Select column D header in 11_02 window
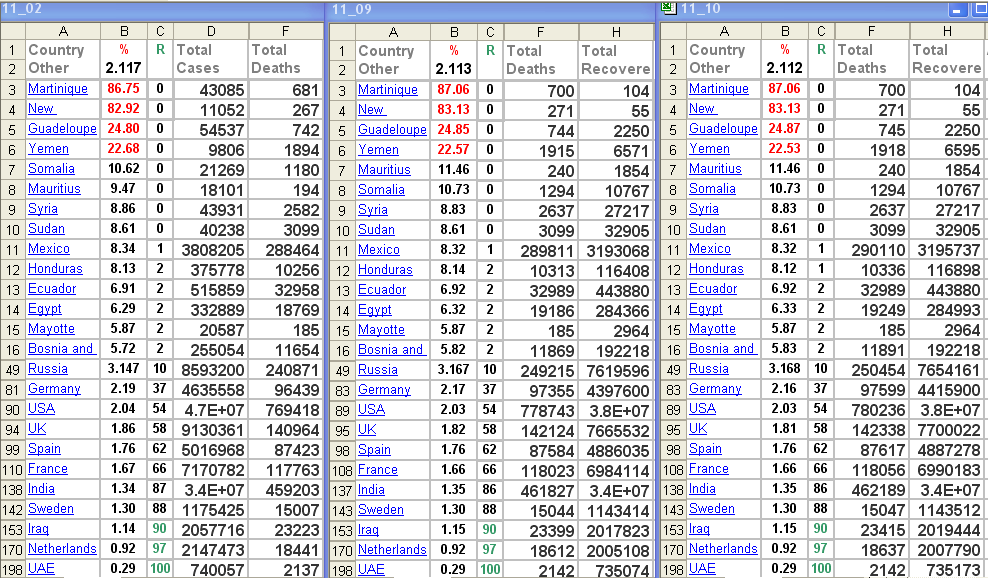The image size is (988, 578). pos(210,31)
